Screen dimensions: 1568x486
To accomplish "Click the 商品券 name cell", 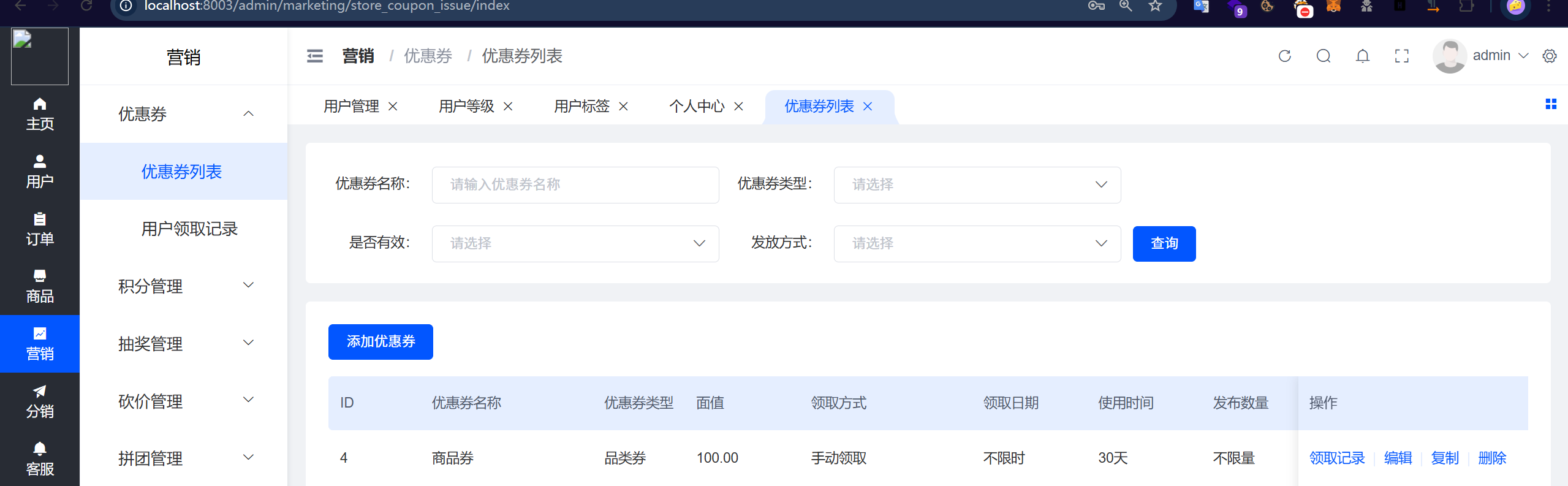I will point(453,458).
